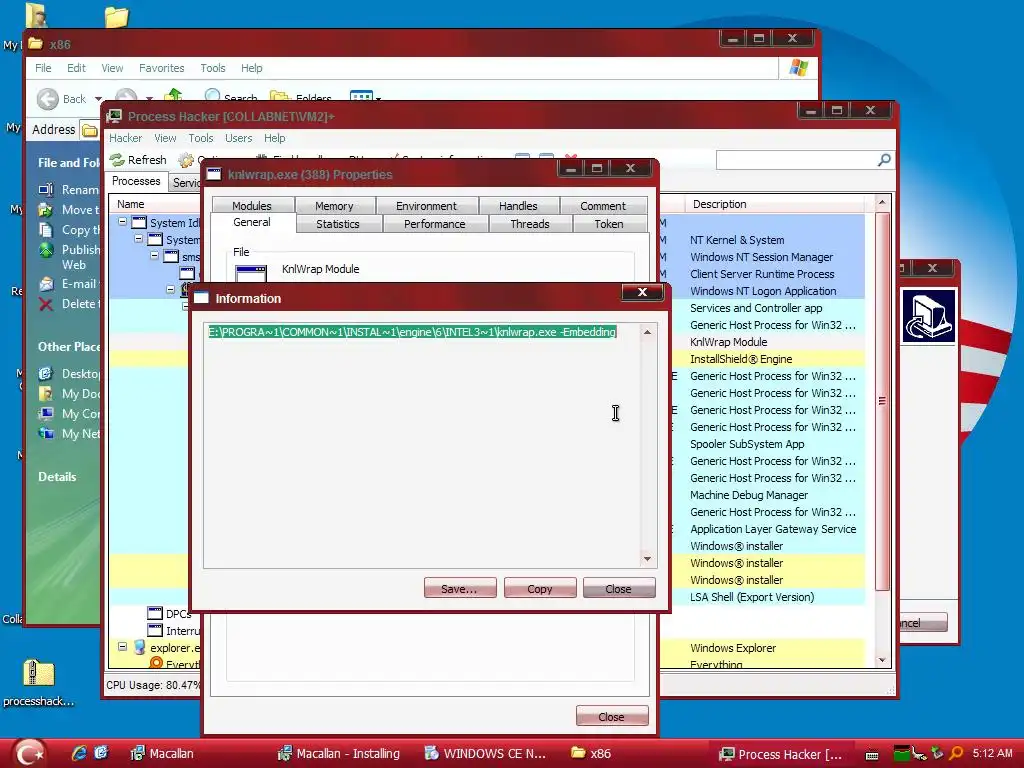Click Copy in the Information dialog
Viewport: 1024px width, 768px height.
539,588
